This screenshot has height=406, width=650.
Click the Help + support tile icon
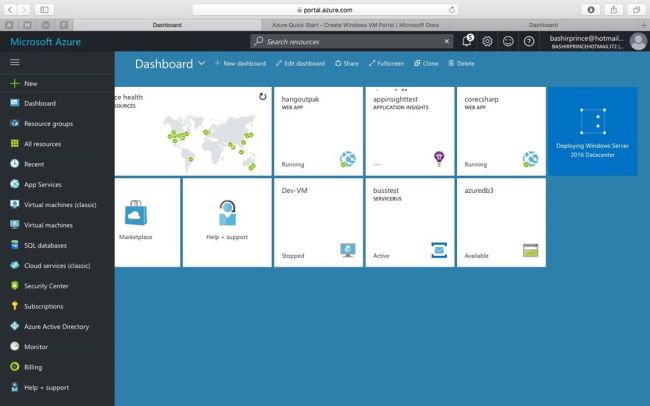(227, 213)
